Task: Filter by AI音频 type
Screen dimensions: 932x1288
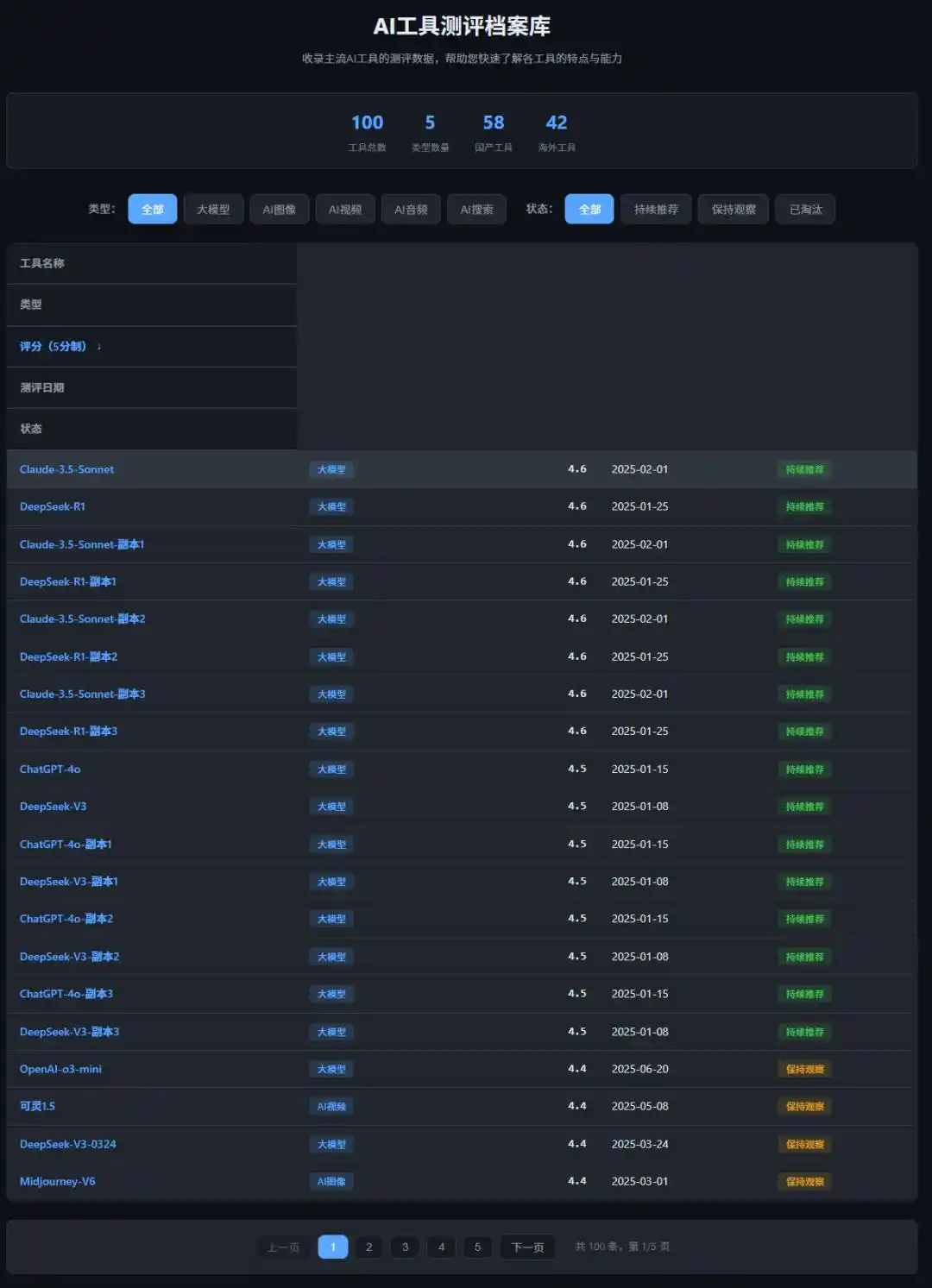Action: (x=411, y=209)
